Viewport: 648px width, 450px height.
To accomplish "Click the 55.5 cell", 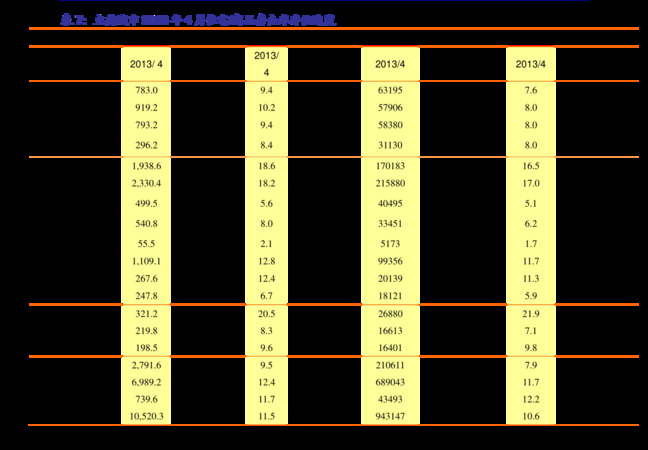I will [x=146, y=244].
